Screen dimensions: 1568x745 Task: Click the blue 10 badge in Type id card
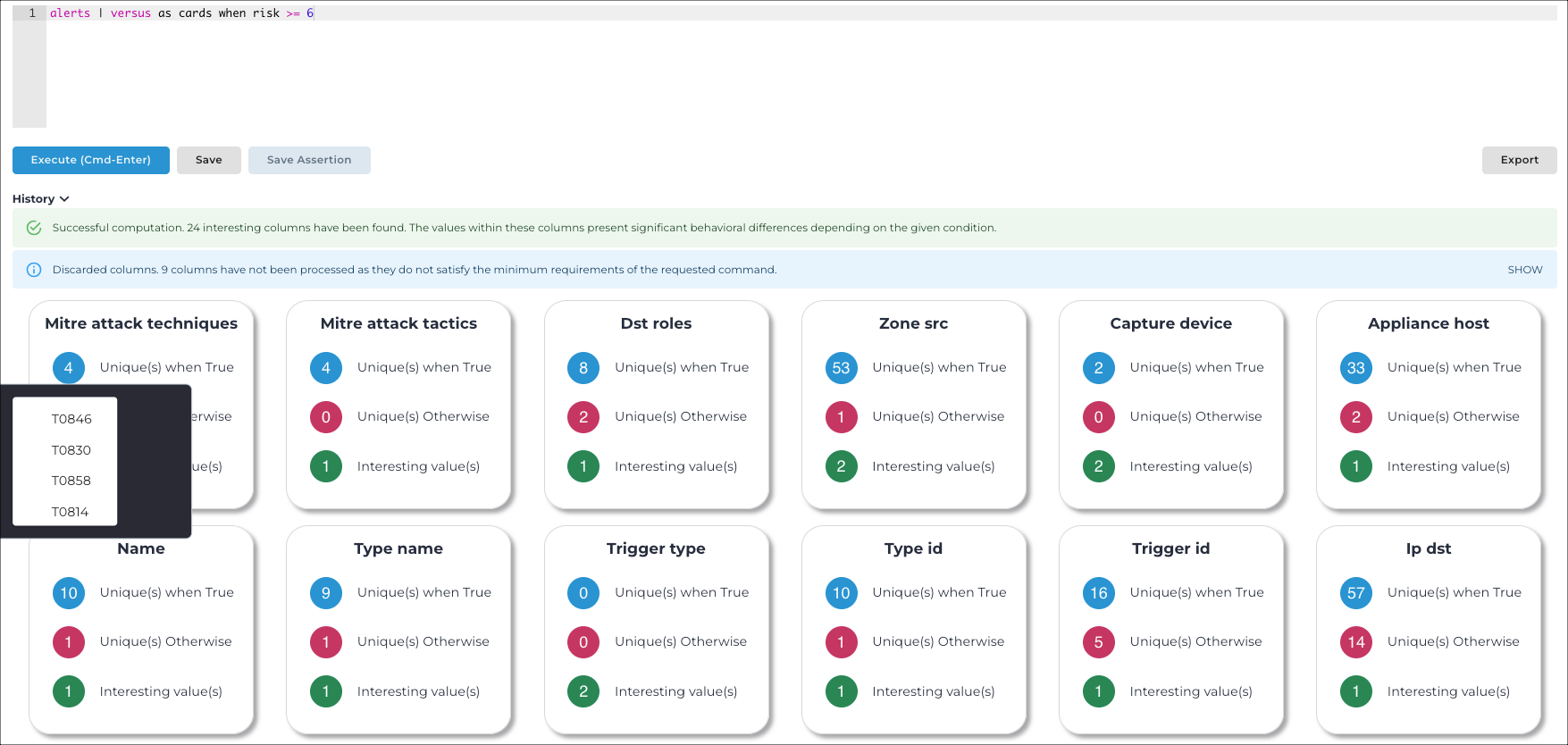point(841,593)
